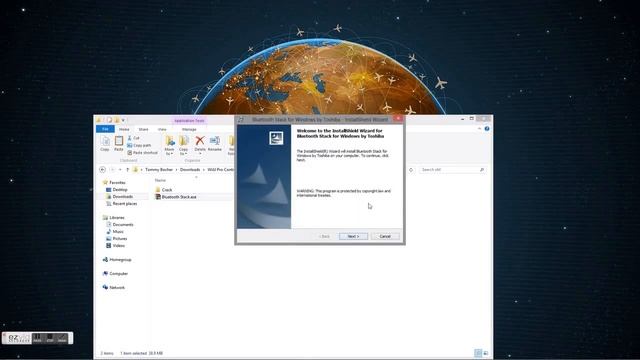Select Computer in the navigation pane
The image size is (640, 360).
tap(115, 273)
